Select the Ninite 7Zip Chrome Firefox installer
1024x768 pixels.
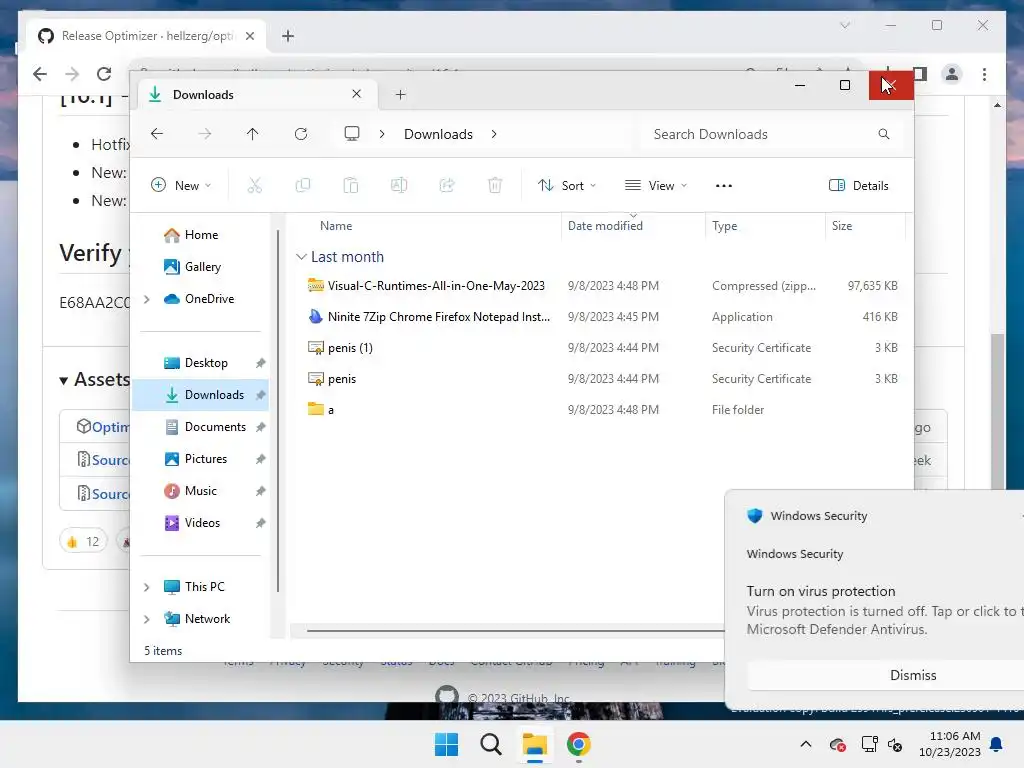pyautogui.click(x=601, y=317)
